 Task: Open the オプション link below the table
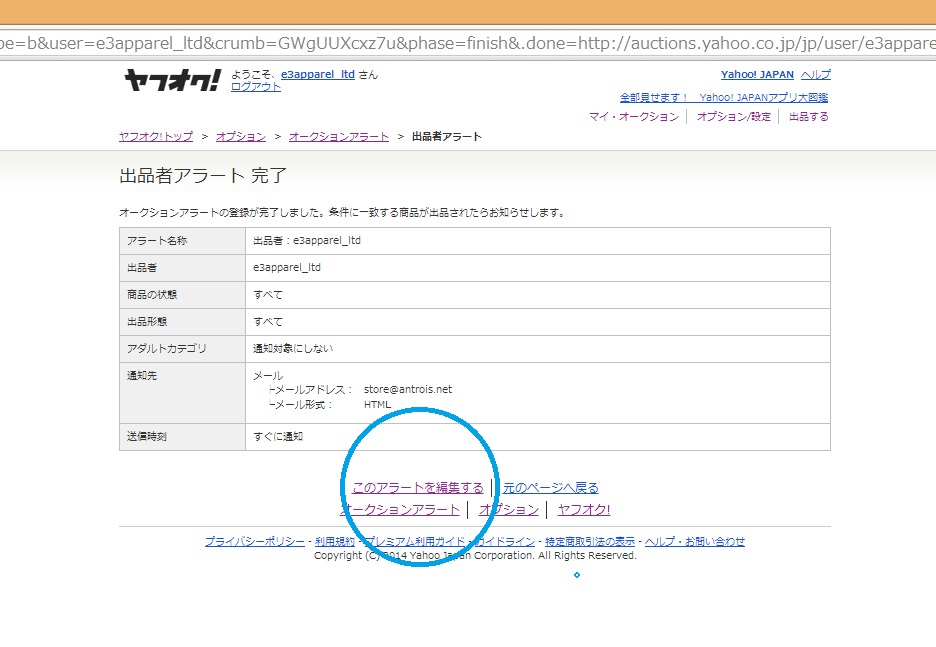[x=509, y=510]
